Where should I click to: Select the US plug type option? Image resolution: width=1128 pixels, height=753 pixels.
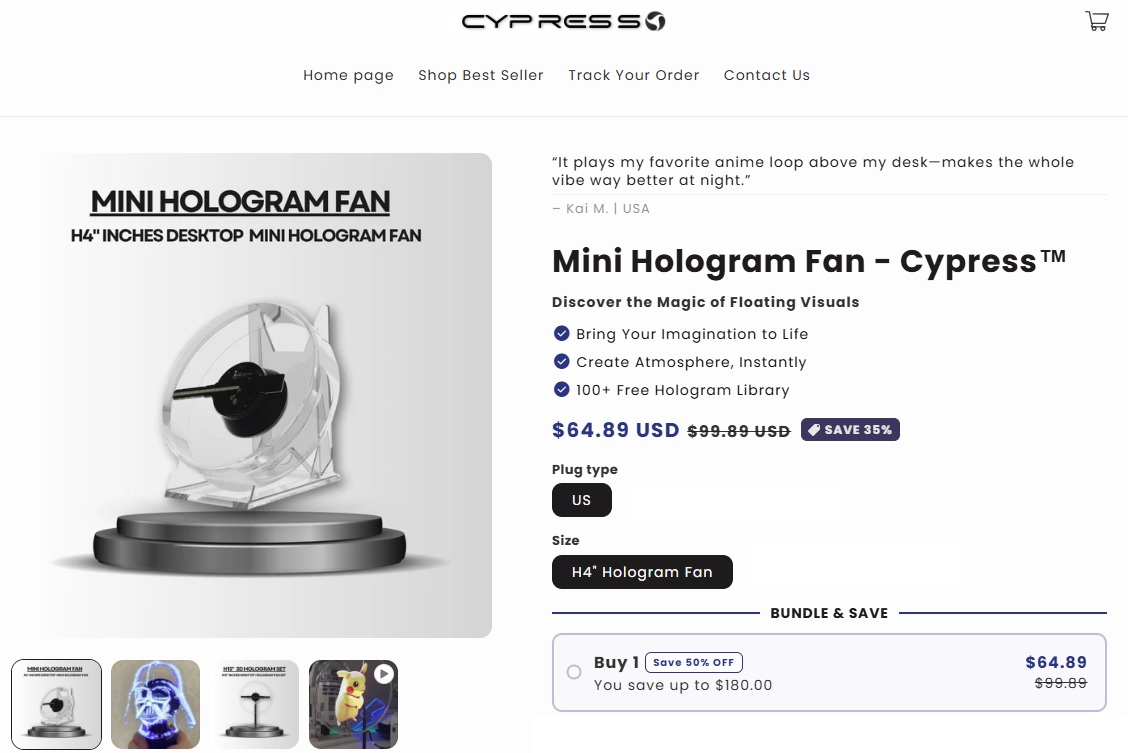(581, 500)
